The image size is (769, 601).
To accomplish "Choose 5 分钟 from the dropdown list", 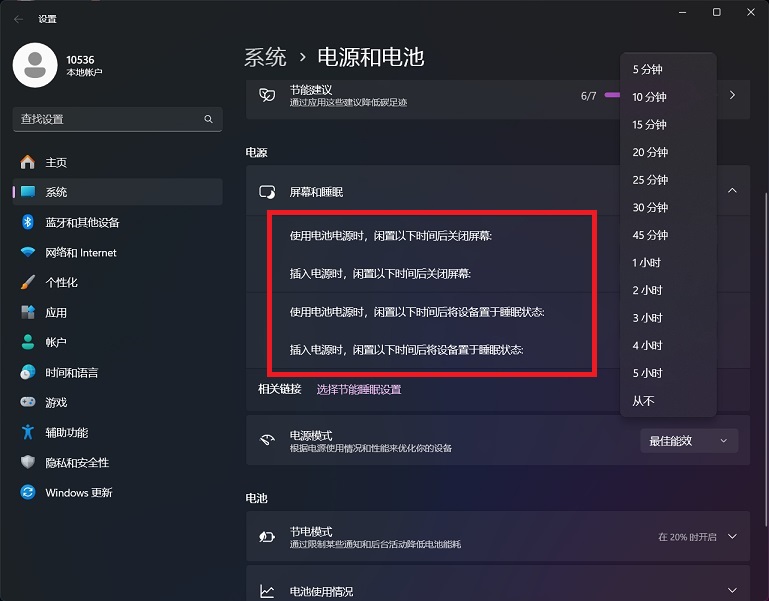I will (x=668, y=69).
